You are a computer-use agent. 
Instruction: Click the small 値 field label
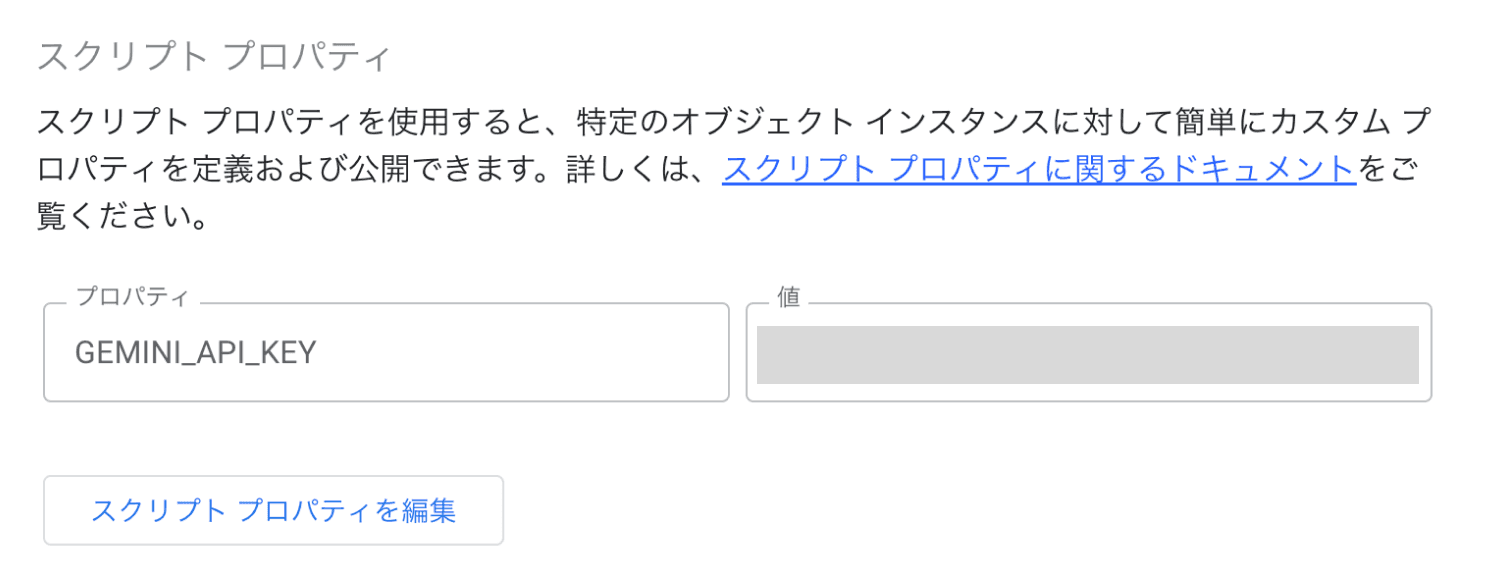tap(788, 298)
